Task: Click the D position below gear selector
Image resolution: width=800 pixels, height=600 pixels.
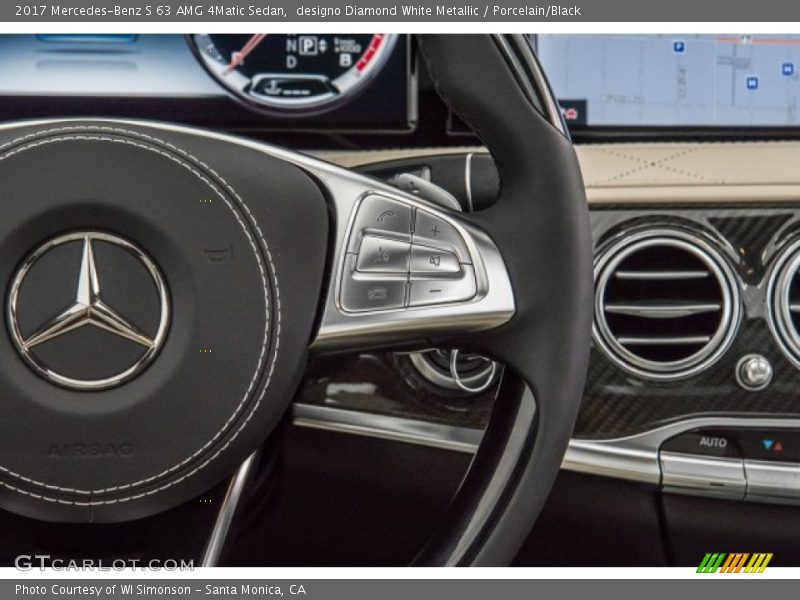Action: 291,61
